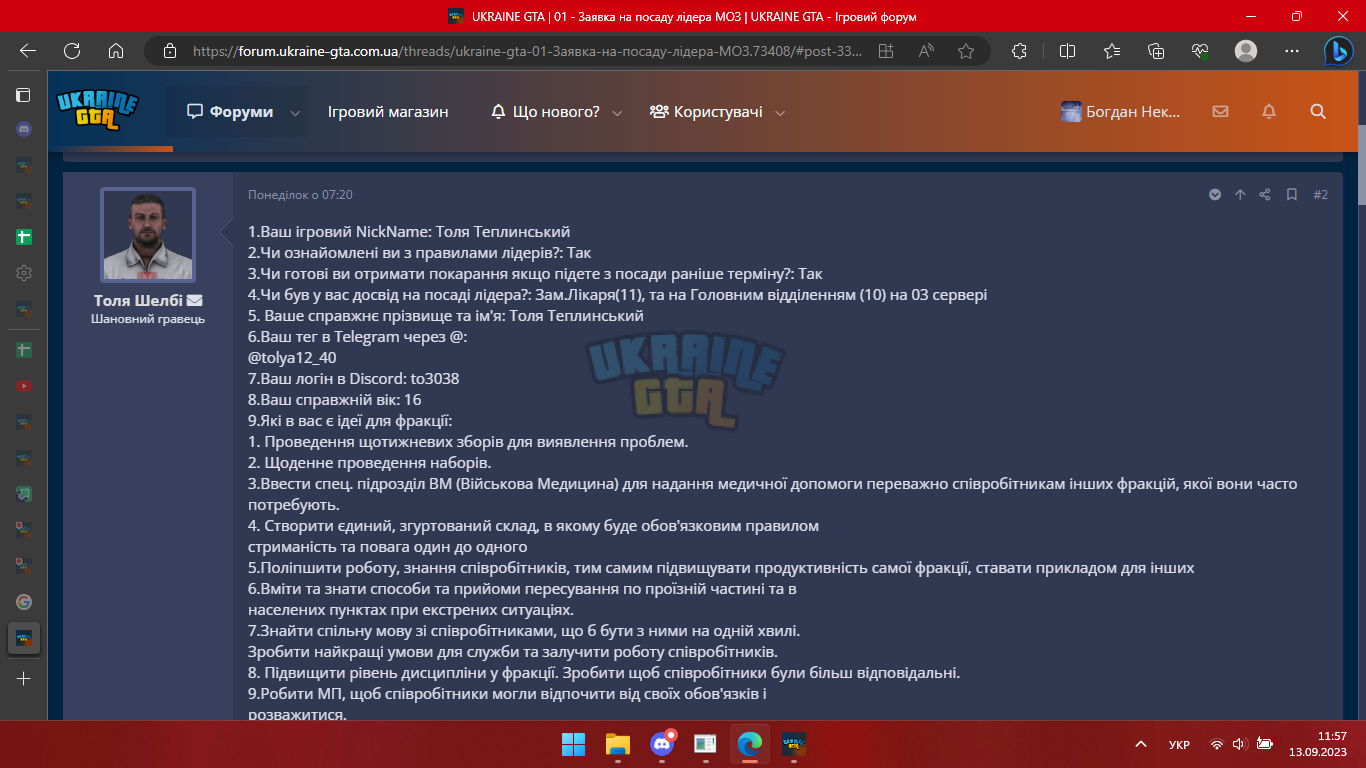
Task: View site information lock icon
Action: click(169, 51)
